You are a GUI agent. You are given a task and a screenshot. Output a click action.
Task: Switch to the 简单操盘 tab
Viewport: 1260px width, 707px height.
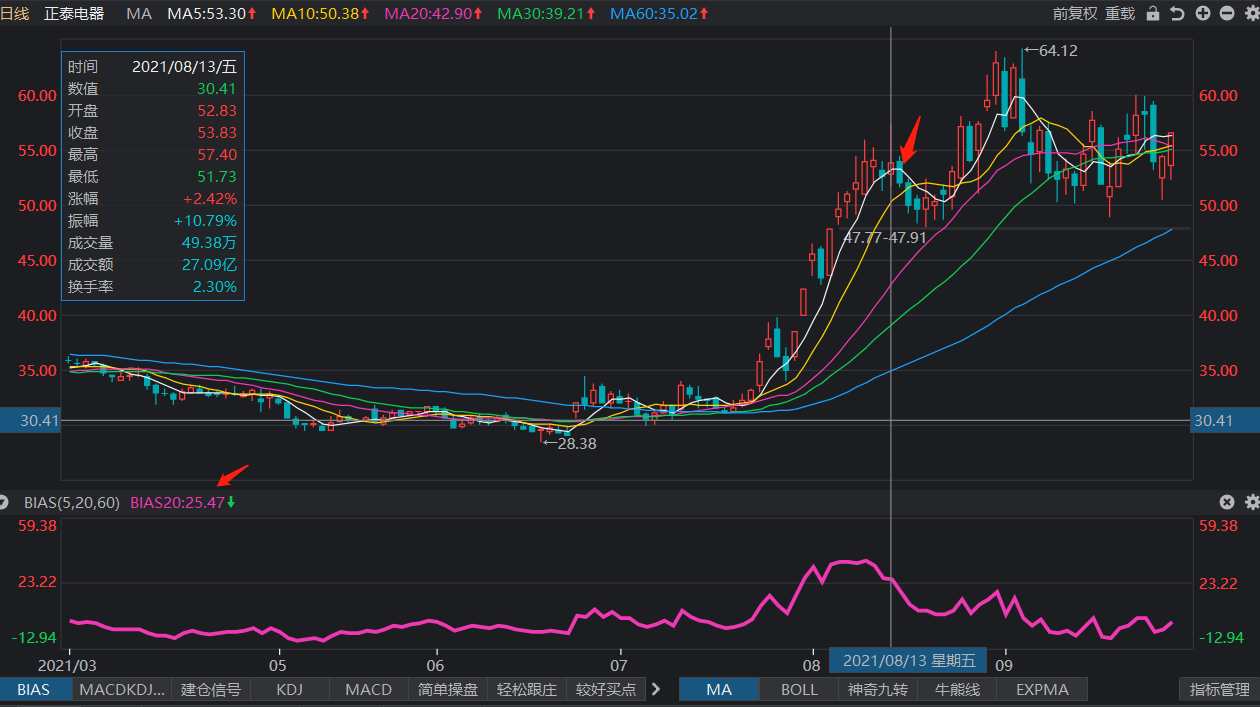449,689
